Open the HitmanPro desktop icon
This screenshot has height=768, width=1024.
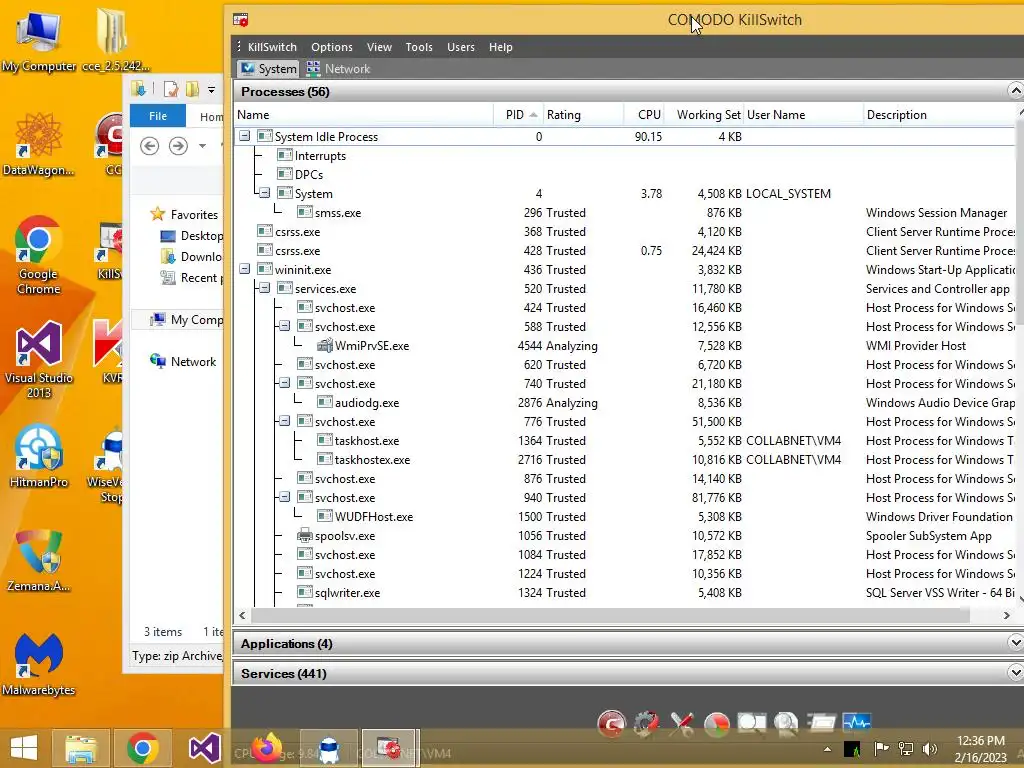(38, 456)
